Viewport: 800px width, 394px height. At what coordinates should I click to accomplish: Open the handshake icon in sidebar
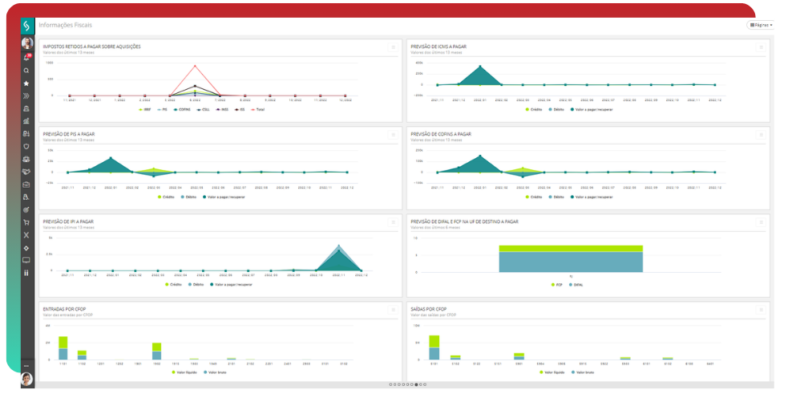pos(27,172)
